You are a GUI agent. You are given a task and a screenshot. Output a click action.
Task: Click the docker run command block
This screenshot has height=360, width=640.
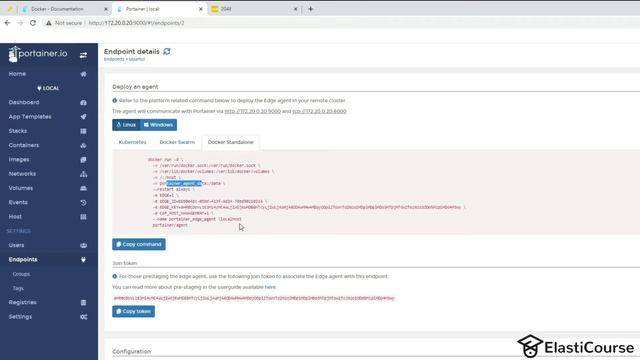coord(376,192)
